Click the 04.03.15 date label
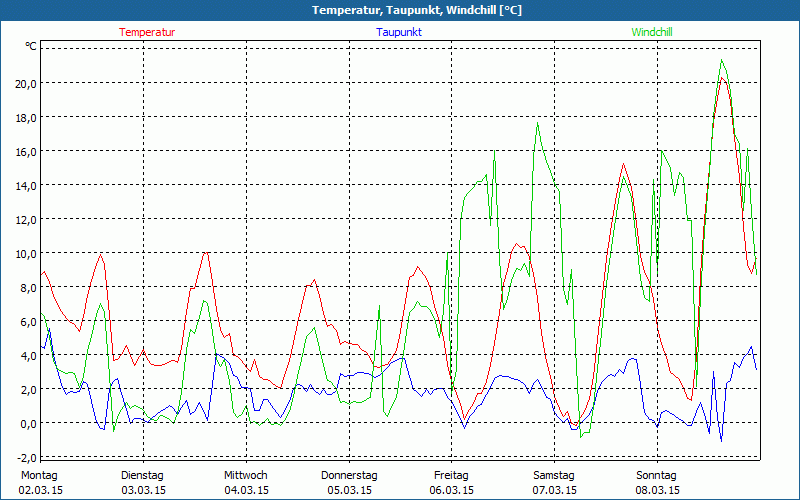 point(246,490)
